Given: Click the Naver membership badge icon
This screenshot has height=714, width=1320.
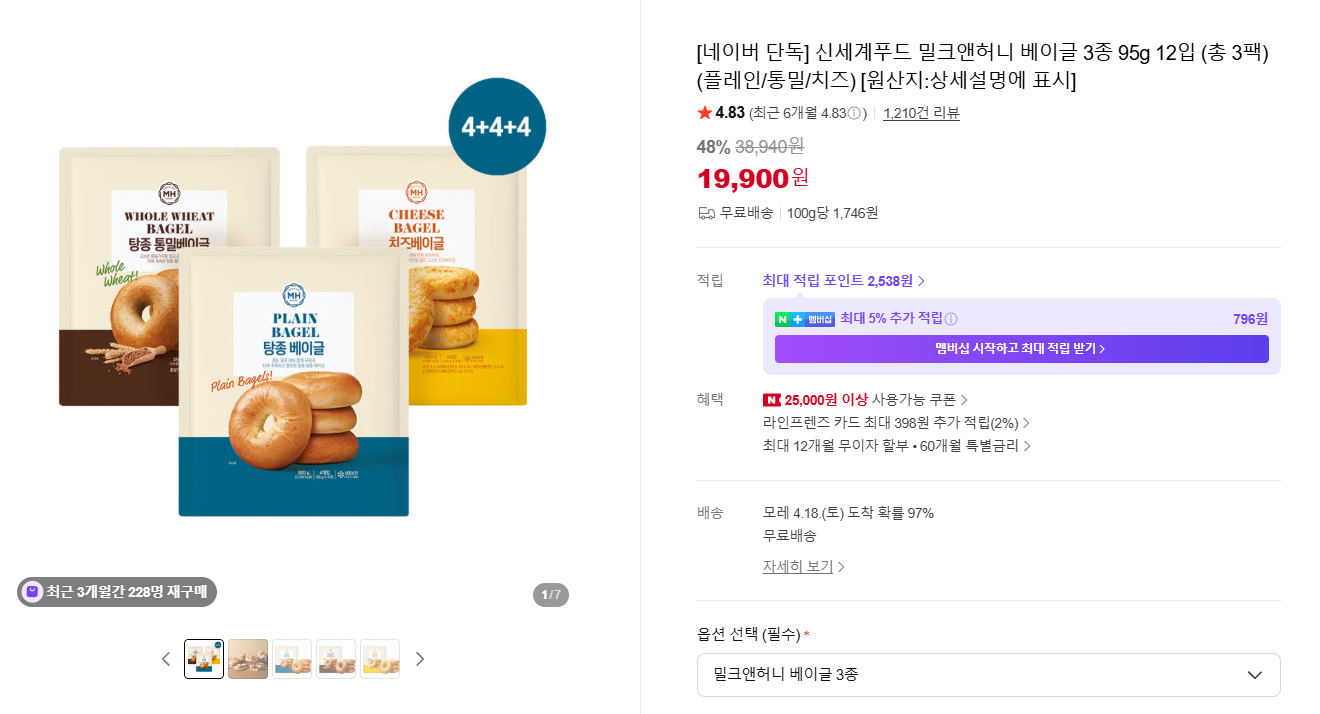Looking at the screenshot, I should [x=804, y=319].
